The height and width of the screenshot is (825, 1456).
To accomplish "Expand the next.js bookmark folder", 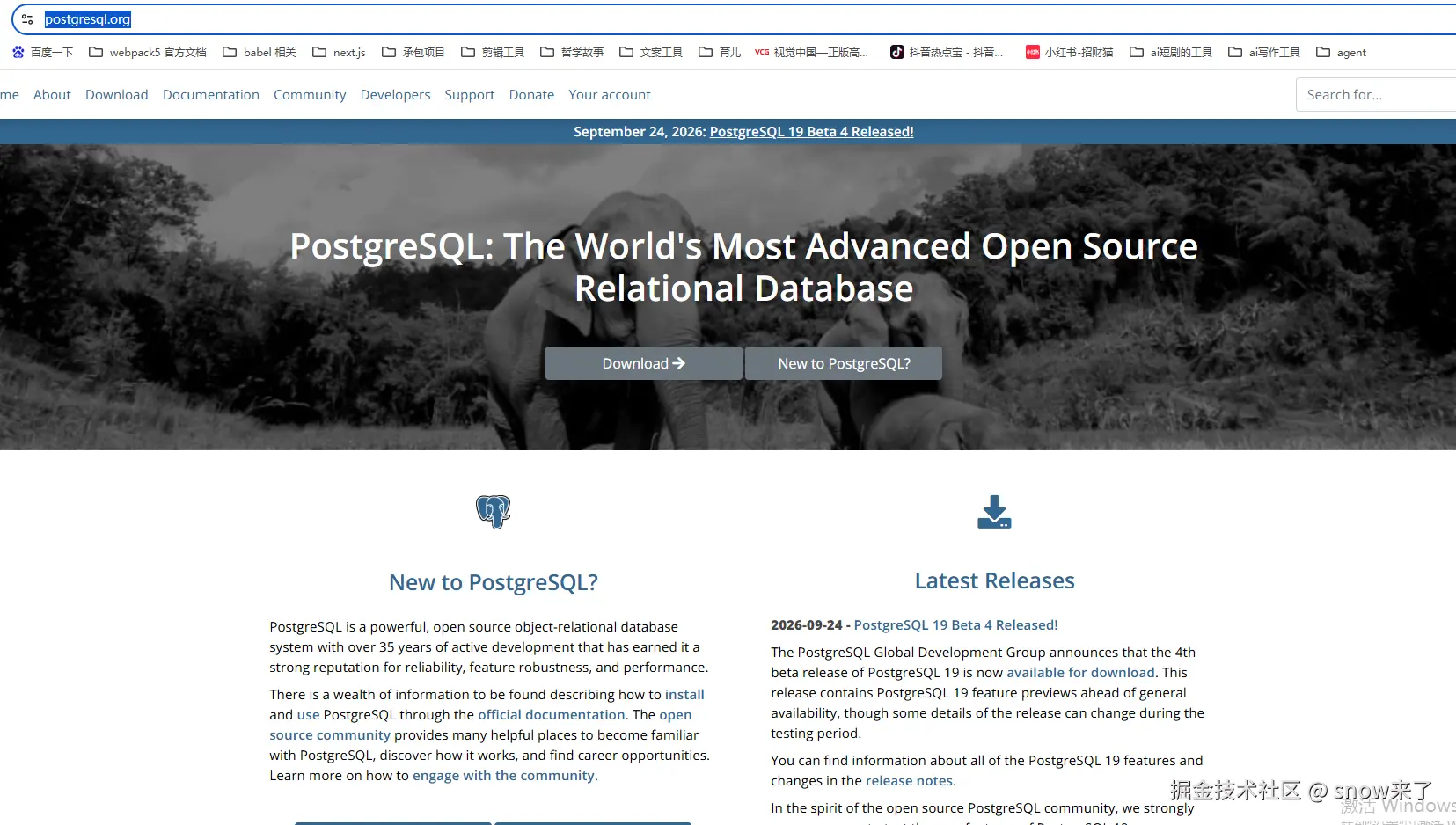I will coord(339,53).
